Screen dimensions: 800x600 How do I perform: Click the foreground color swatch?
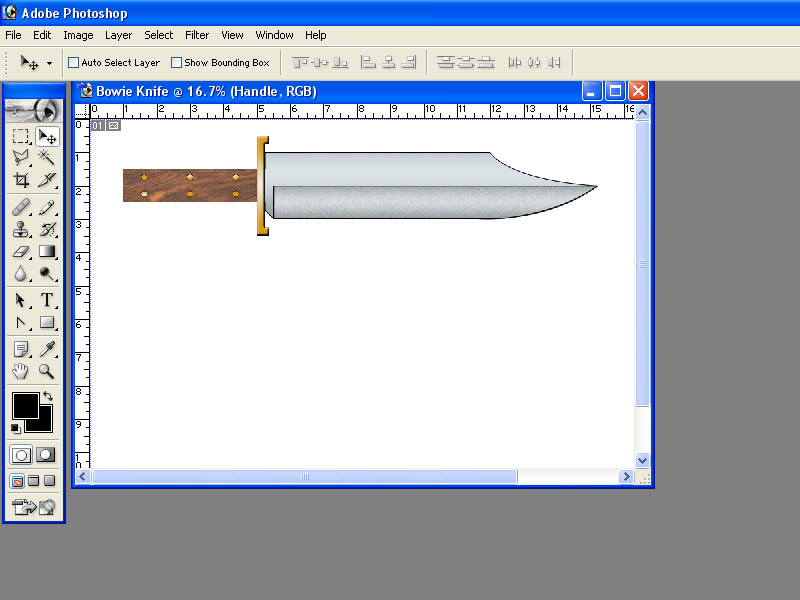(26, 406)
